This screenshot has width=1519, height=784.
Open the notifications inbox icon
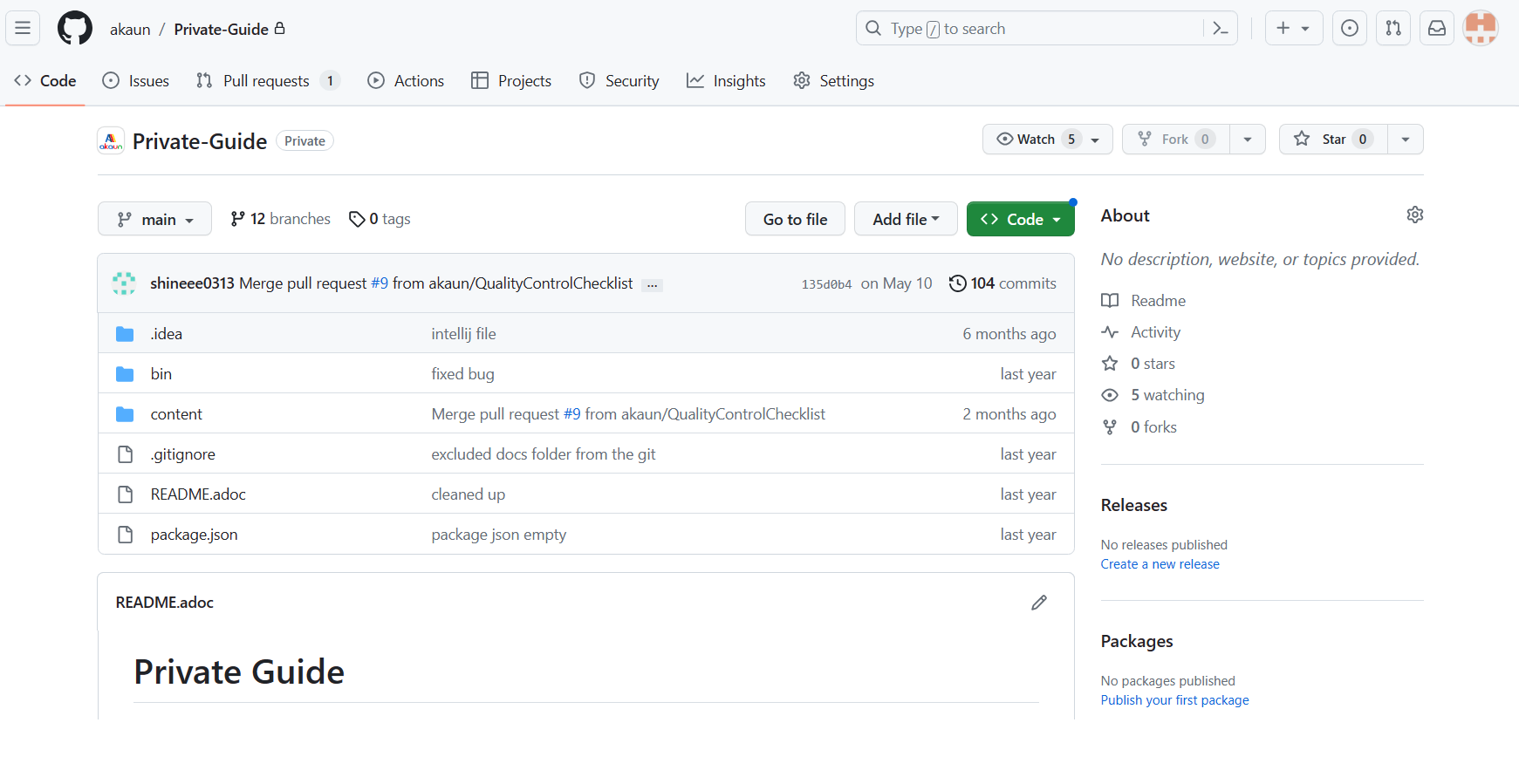click(1436, 29)
